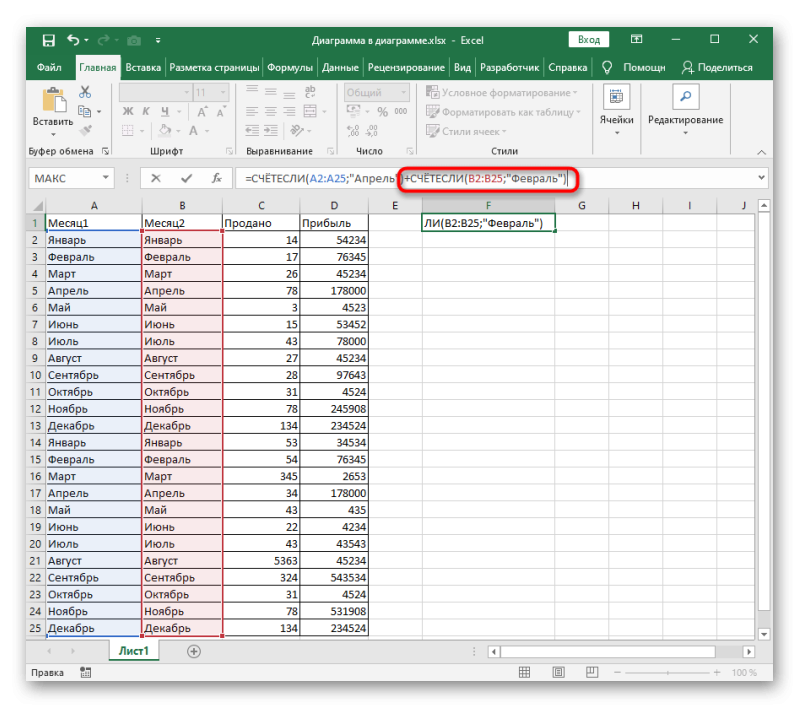Click the Вставить paste icon
This screenshot has height=708, width=800.
(x=54, y=99)
